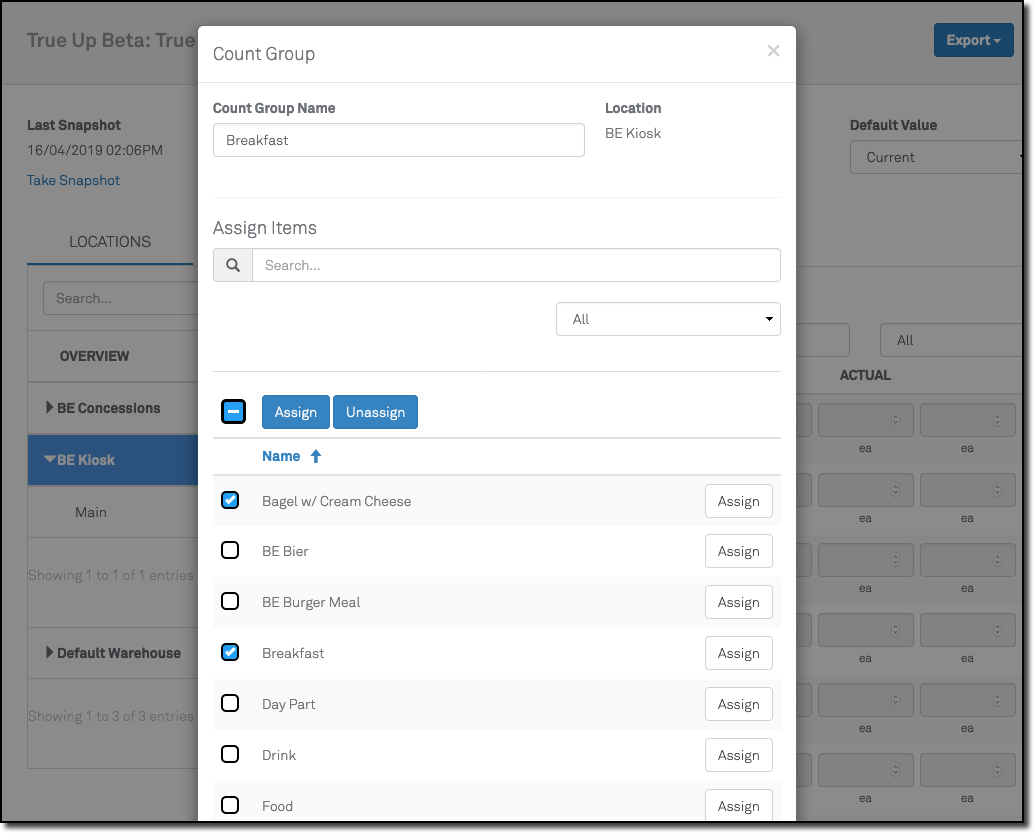The height and width of the screenshot is (833, 1034).
Task: Select the Day Part checkbox
Action: click(230, 703)
